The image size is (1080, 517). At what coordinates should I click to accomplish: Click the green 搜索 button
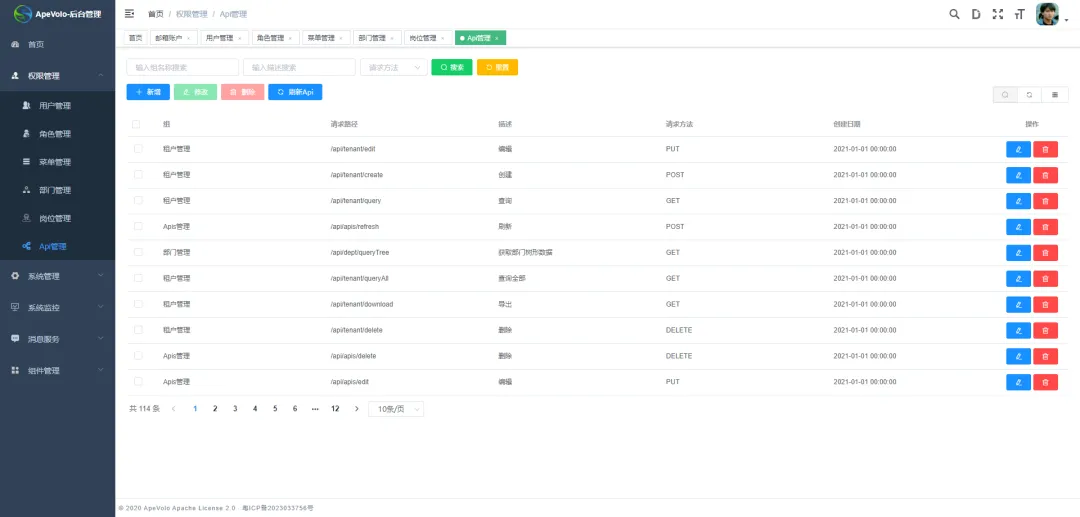pyautogui.click(x=451, y=67)
